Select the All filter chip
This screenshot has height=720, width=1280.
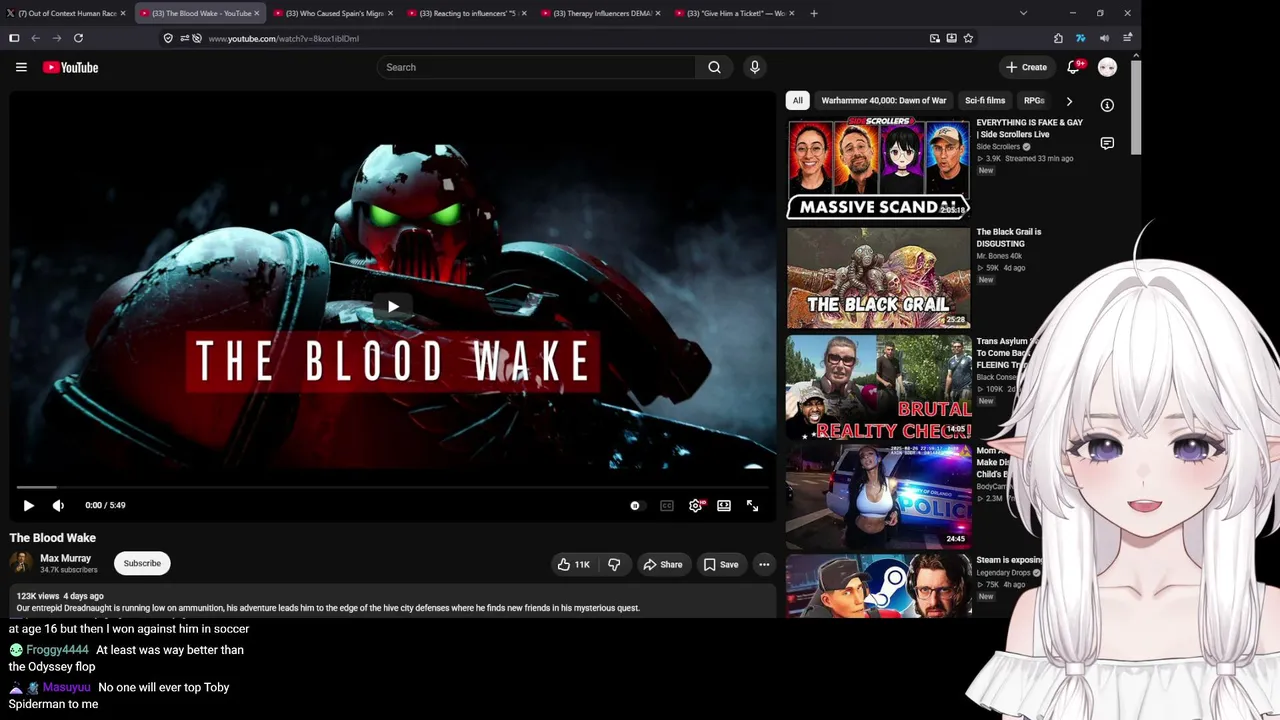coord(797,100)
